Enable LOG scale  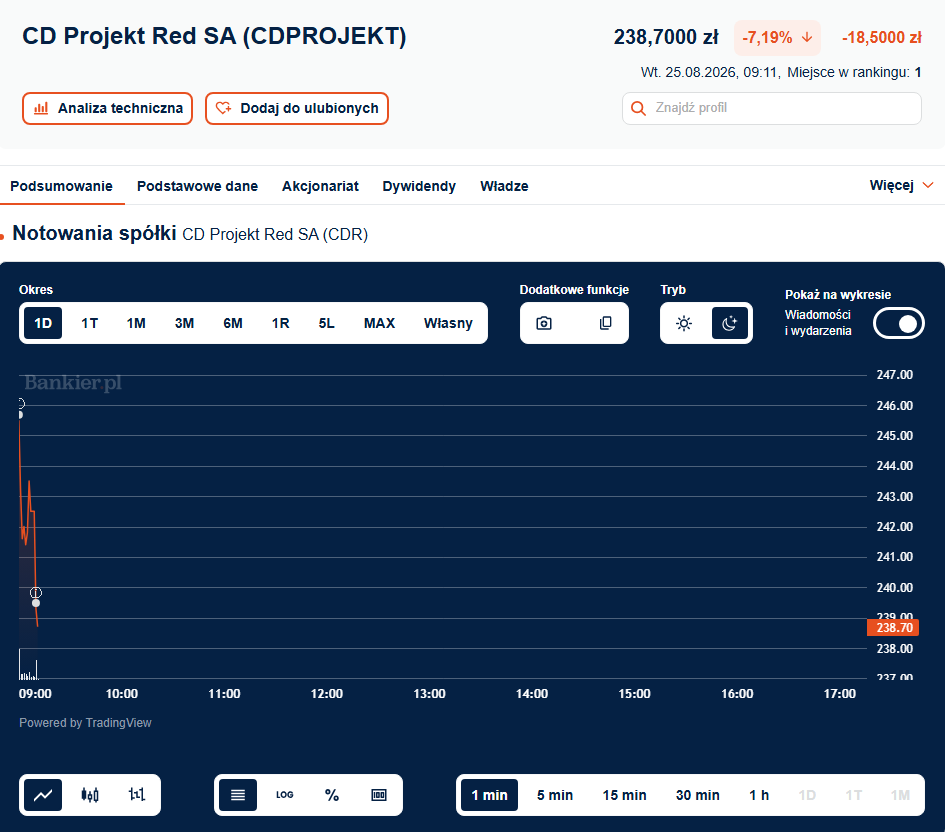[284, 795]
